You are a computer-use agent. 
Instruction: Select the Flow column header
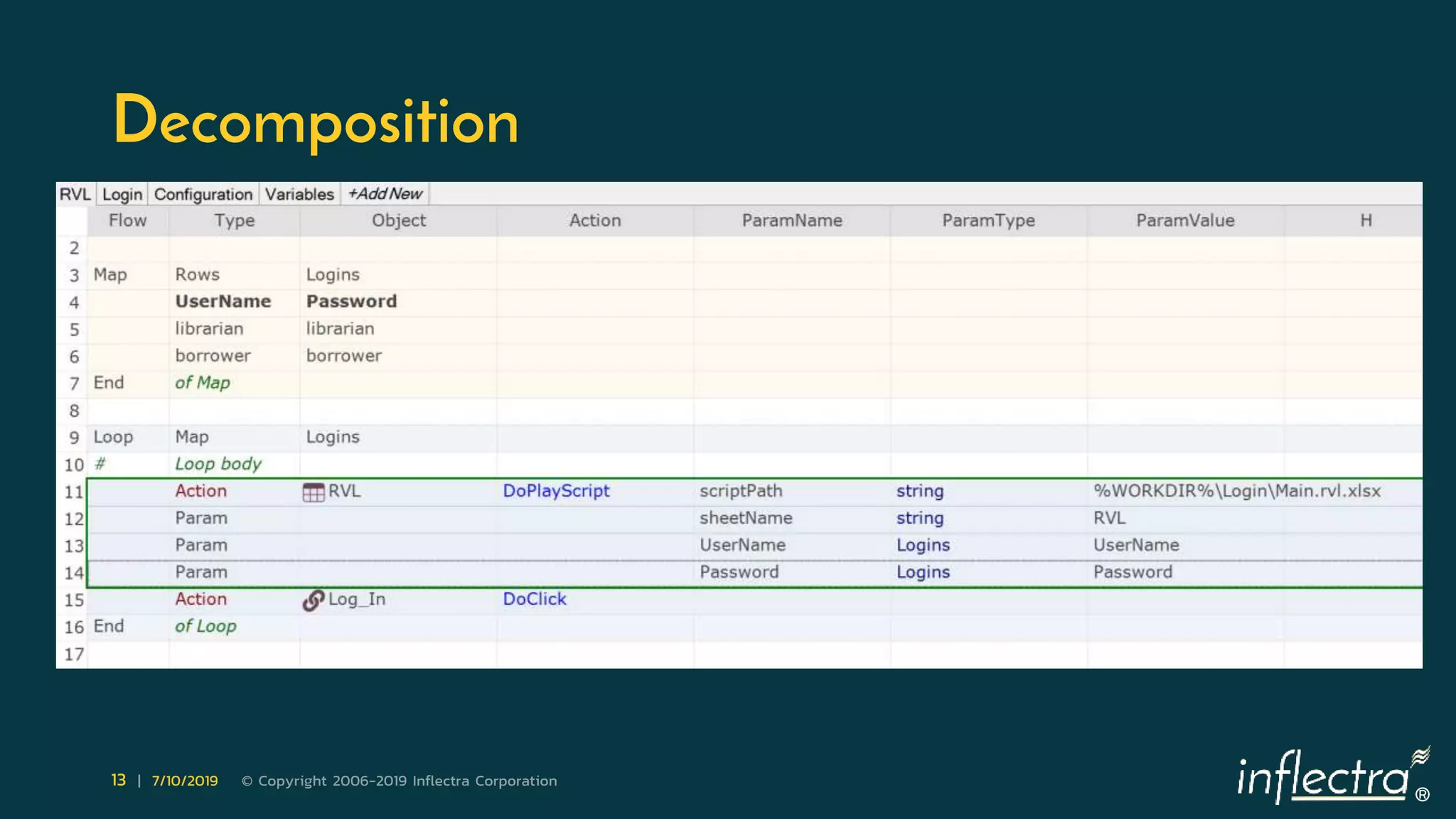tap(127, 220)
